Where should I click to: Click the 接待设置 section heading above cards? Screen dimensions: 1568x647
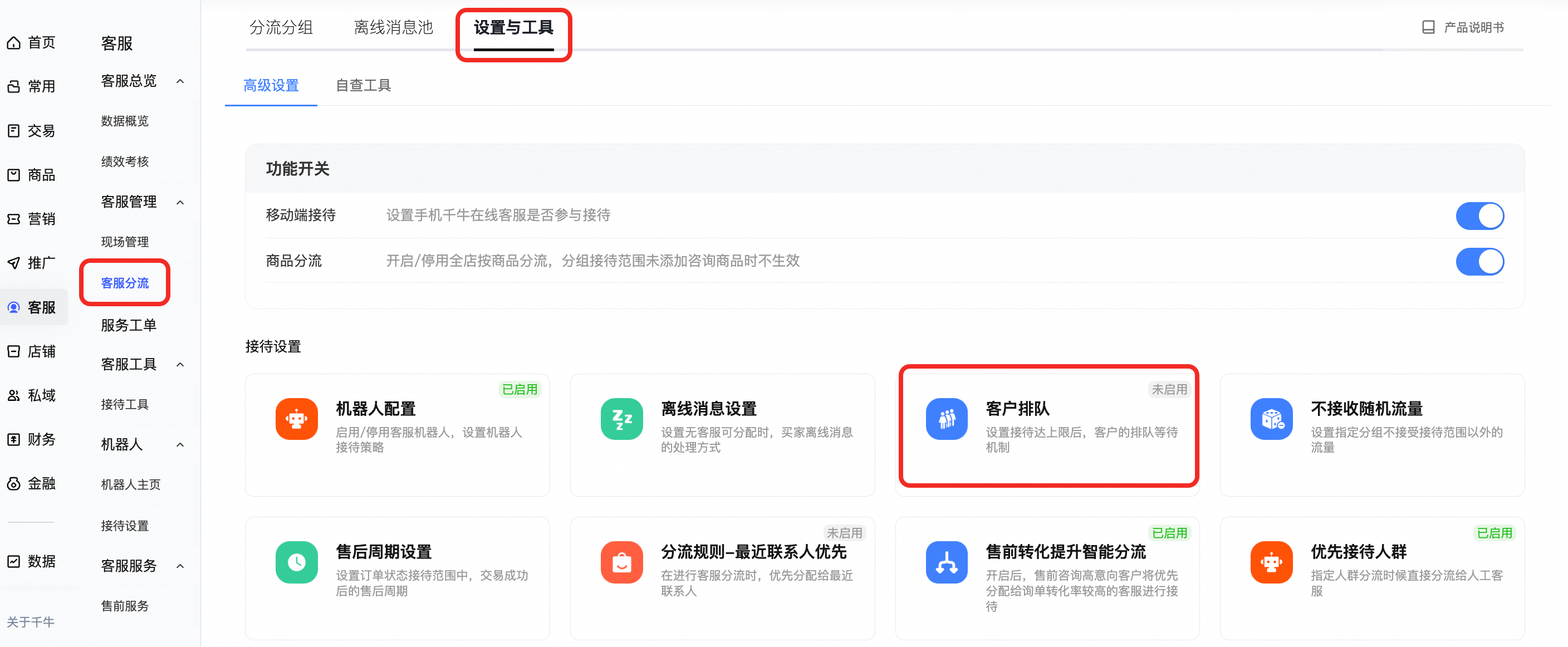273,346
